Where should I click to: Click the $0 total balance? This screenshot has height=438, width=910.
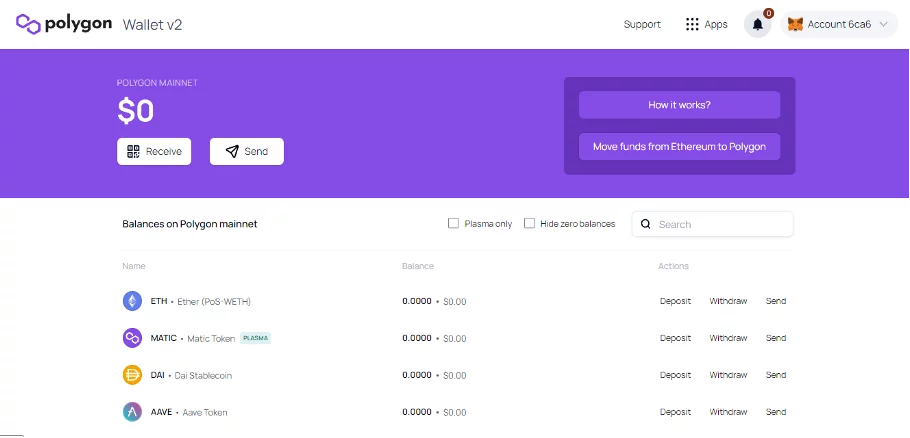coord(136,111)
